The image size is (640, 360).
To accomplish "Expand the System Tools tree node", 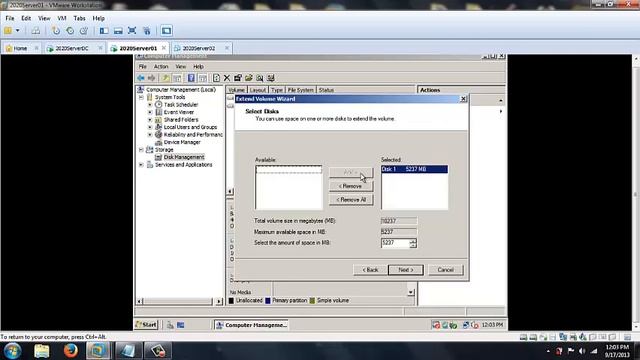I will click(141, 98).
